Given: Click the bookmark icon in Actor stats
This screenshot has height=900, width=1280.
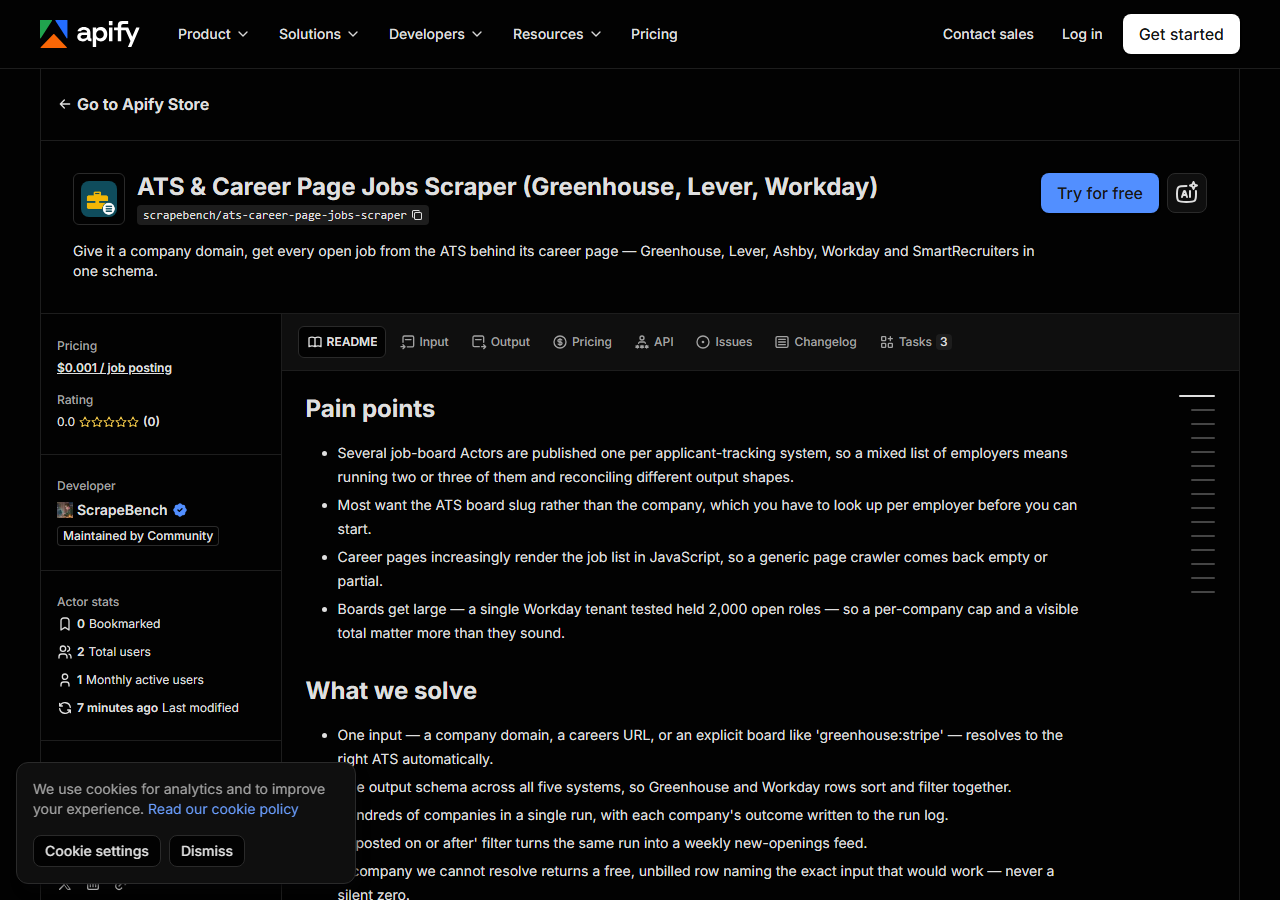Looking at the screenshot, I should 65,624.
